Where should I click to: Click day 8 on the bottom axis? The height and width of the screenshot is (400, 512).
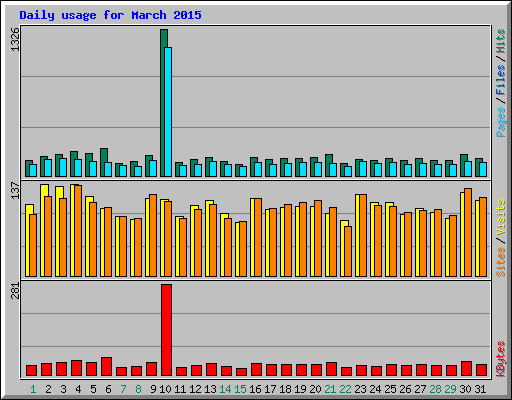[138, 389]
